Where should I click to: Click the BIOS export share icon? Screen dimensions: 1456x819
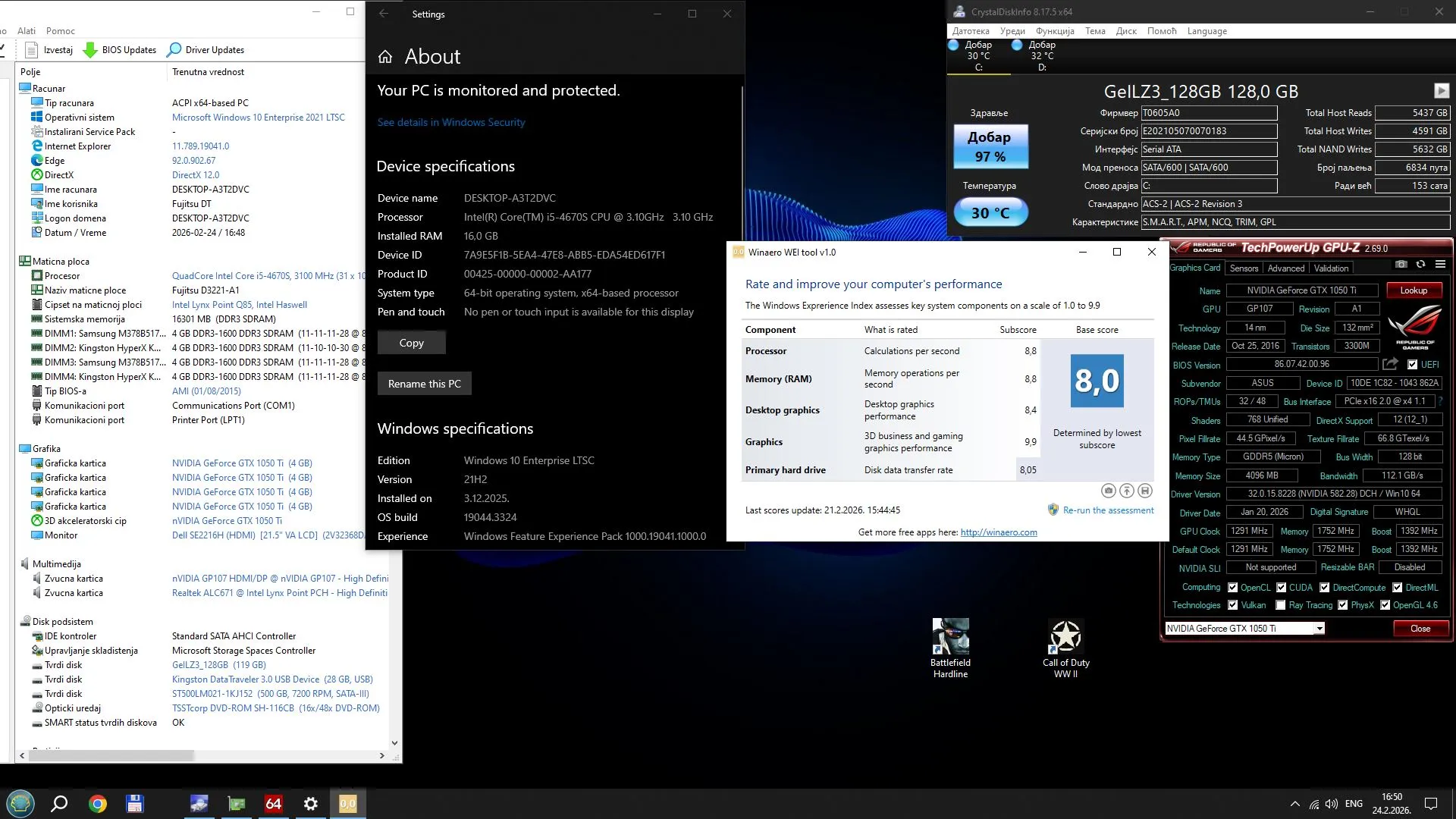[x=1389, y=364]
